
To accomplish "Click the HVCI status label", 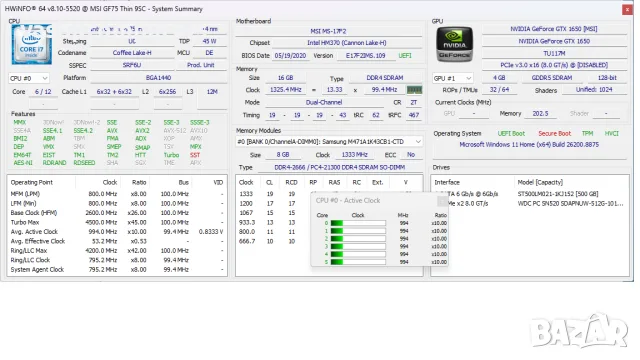I will coord(611,133).
